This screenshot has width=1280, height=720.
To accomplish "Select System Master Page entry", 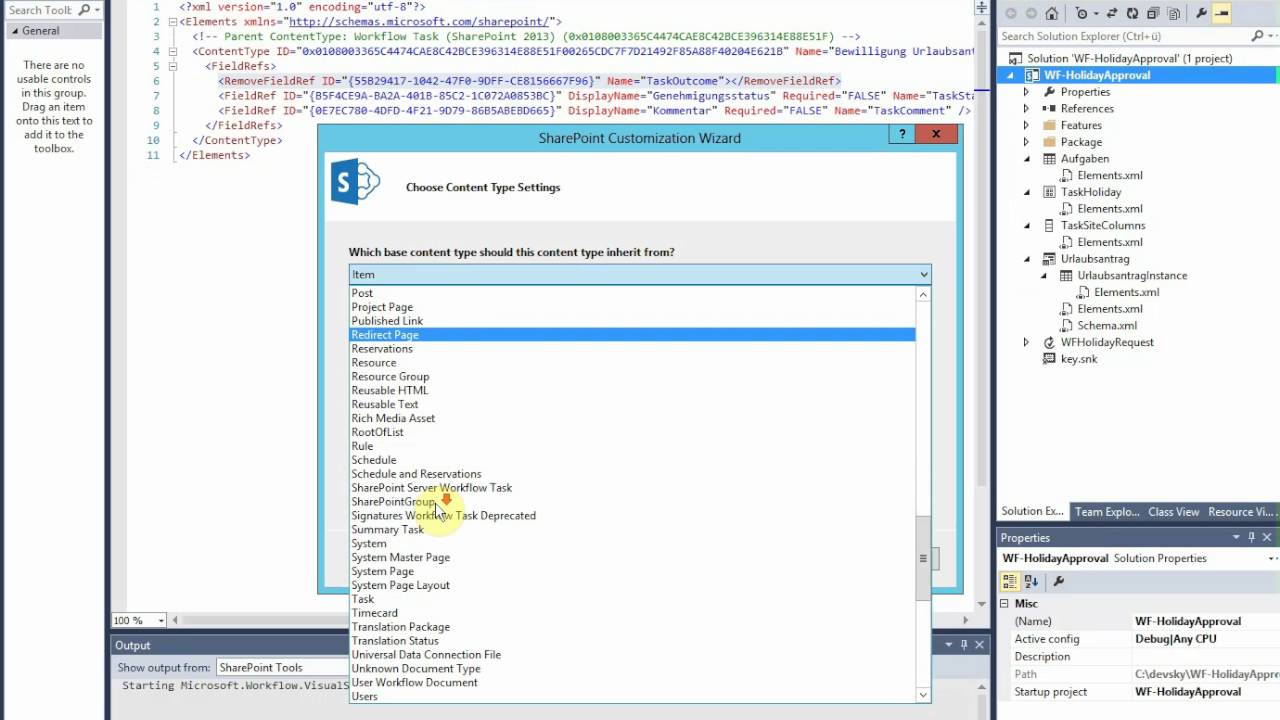I will pyautogui.click(x=632, y=558).
